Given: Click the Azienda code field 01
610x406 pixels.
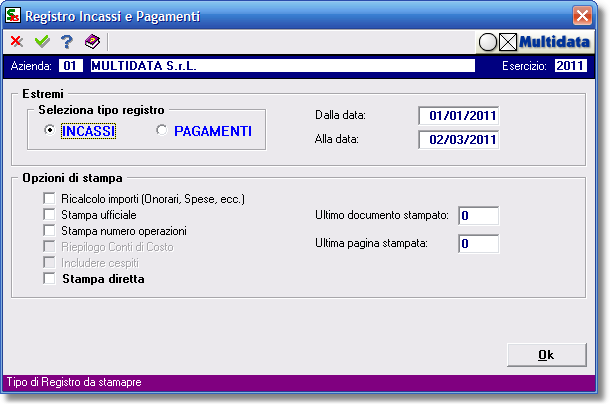Looking at the screenshot, I should click(x=70, y=65).
